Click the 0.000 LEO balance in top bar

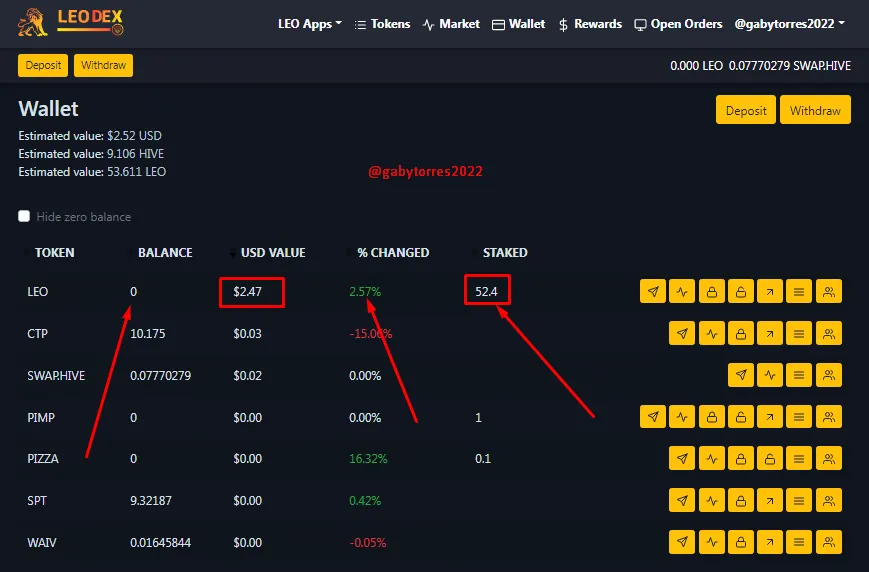click(696, 66)
